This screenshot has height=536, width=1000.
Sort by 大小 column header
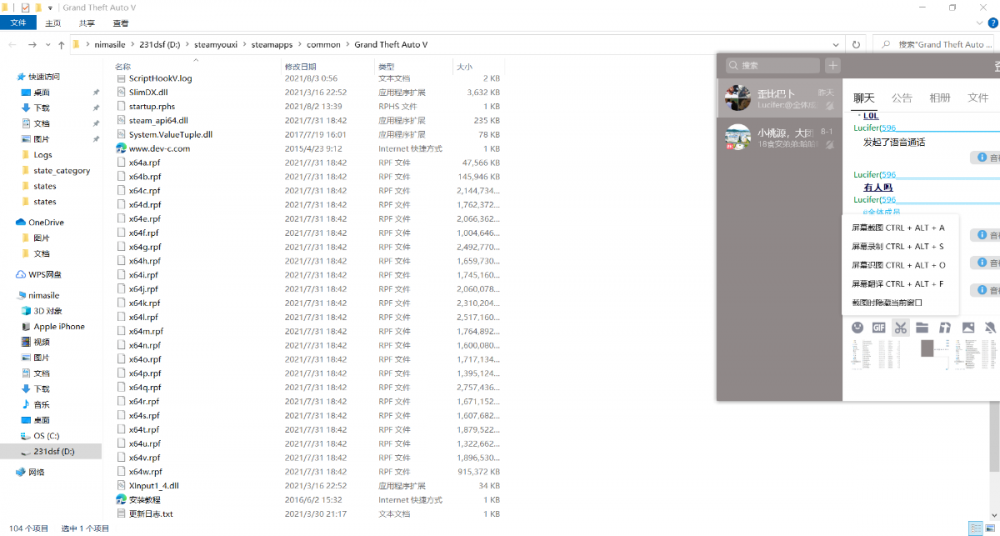click(x=464, y=66)
